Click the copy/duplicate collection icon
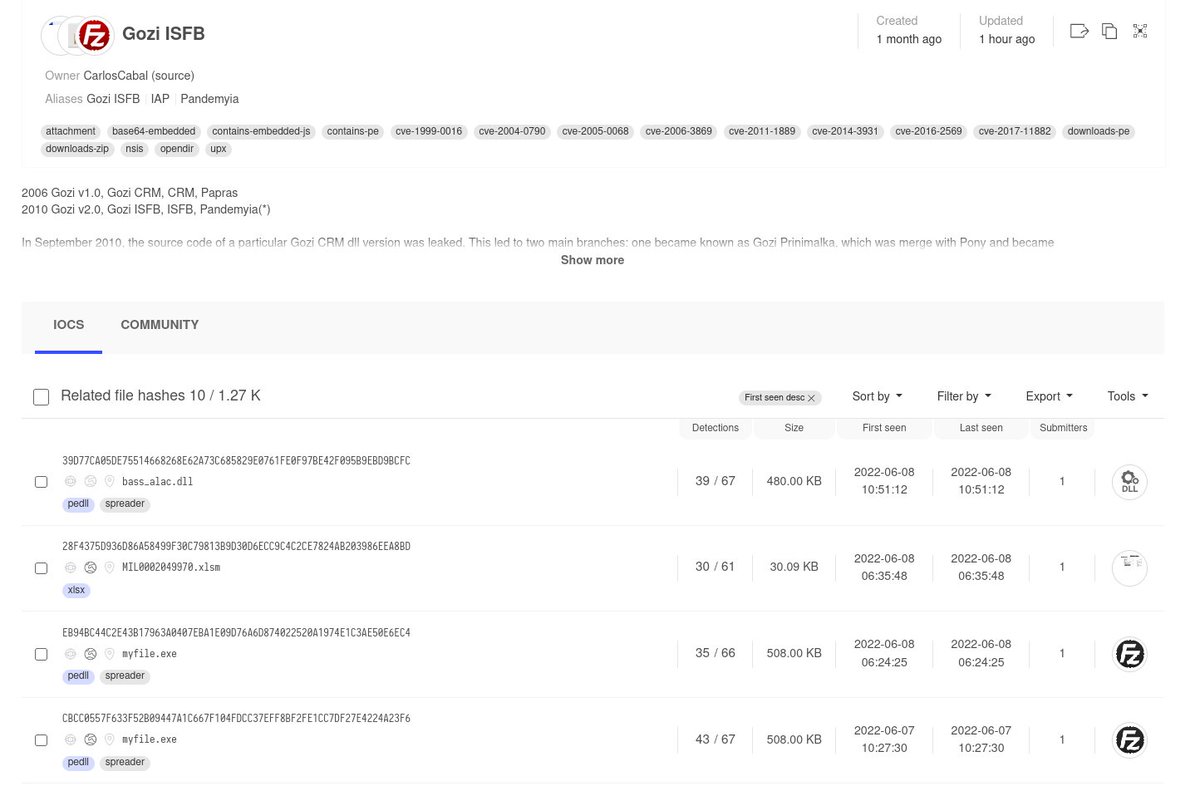Screen dimensions: 1200x786 [x=1109, y=31]
